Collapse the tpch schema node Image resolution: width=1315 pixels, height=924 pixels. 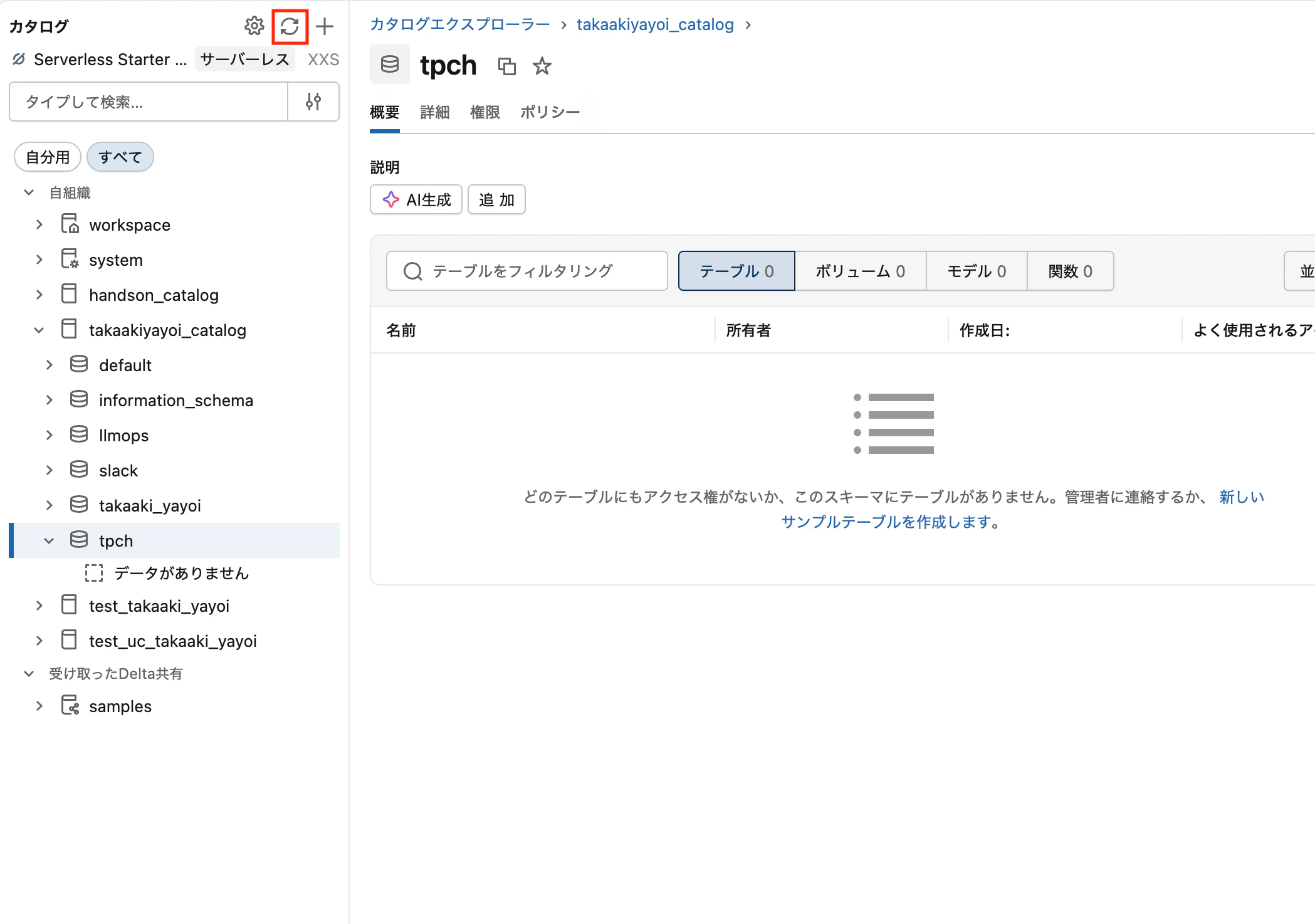pos(49,540)
